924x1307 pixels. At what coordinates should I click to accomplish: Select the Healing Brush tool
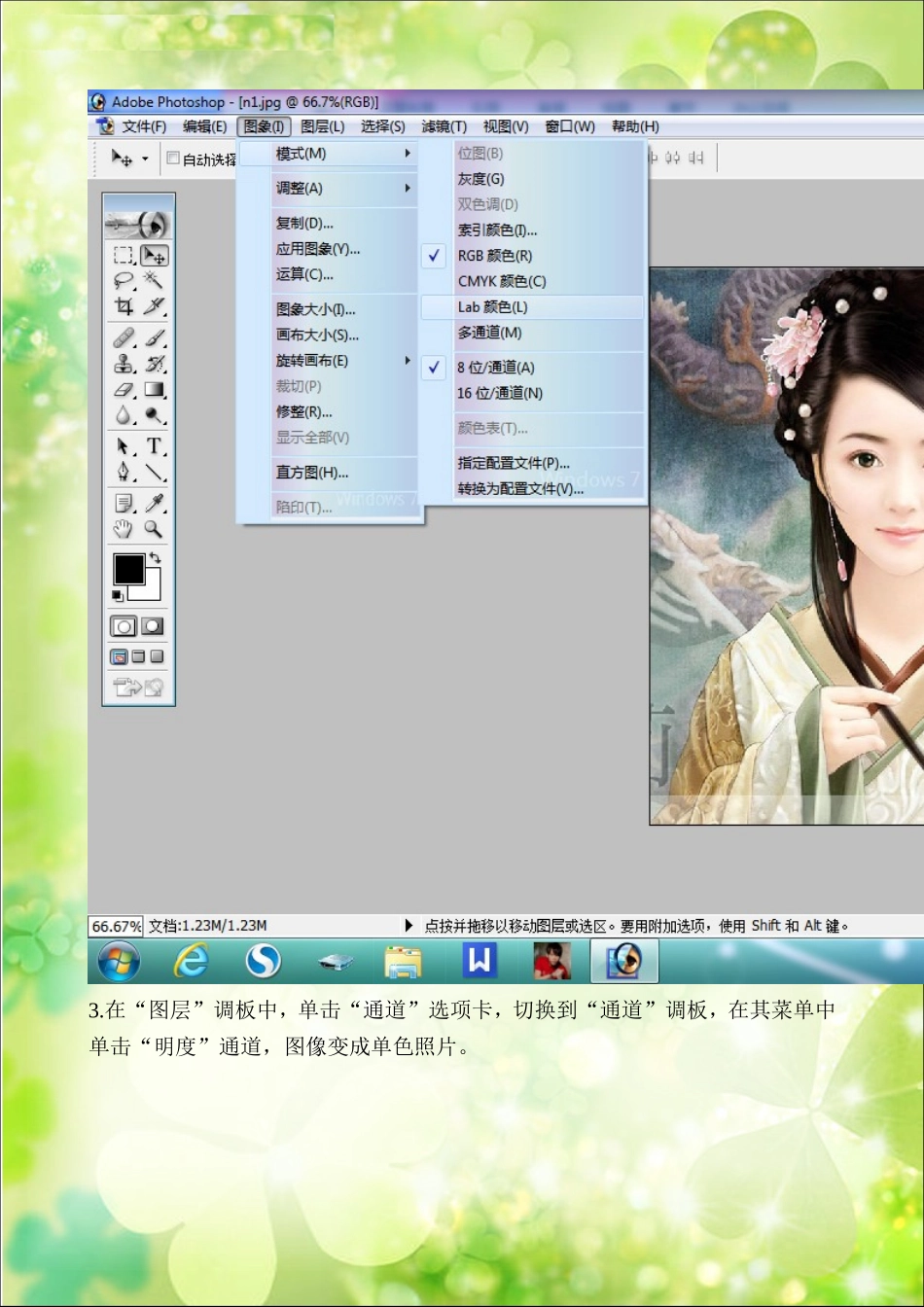(x=124, y=338)
